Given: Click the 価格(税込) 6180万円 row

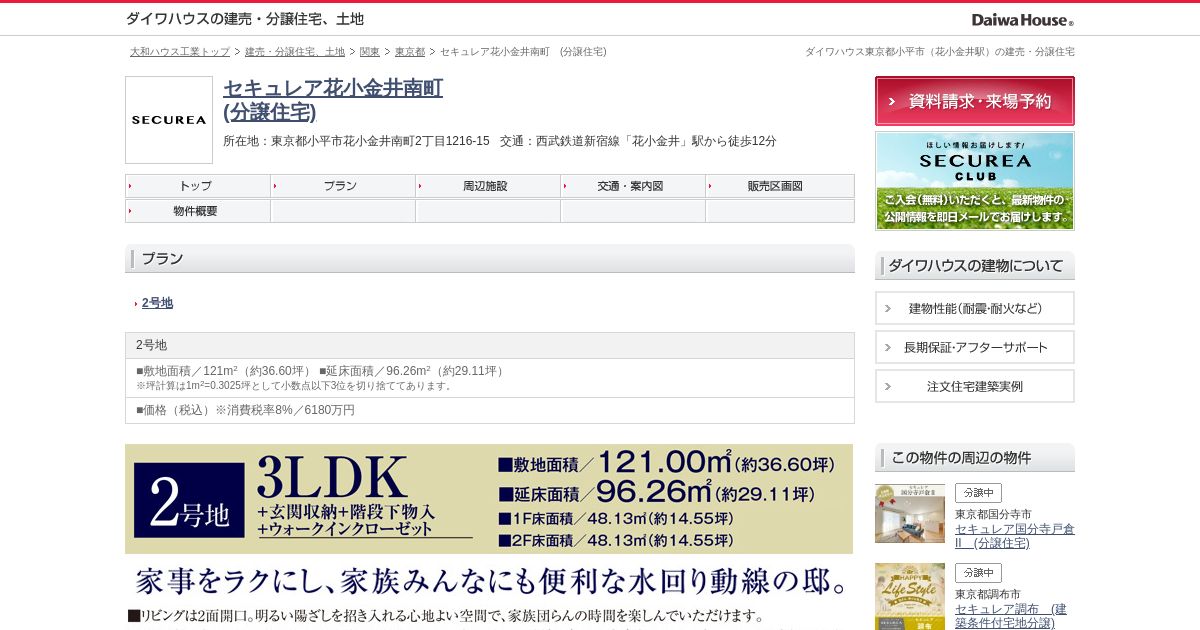Looking at the screenshot, I should pyautogui.click(x=490, y=410).
